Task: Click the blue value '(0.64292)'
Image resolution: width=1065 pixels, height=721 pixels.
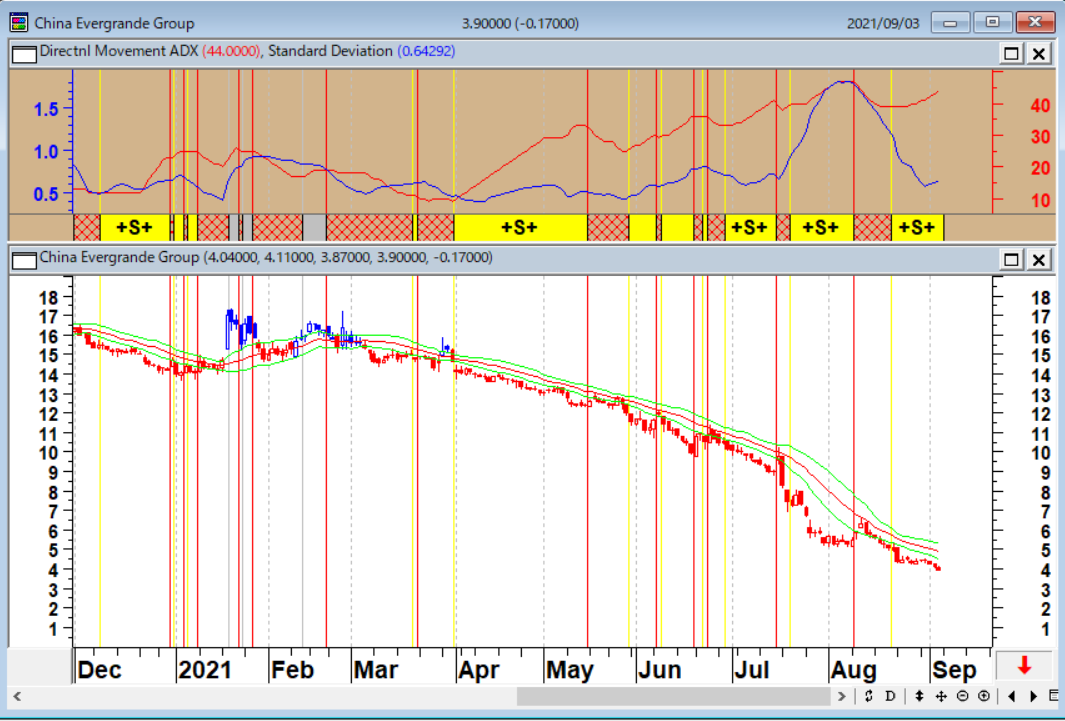Action: [x=426, y=52]
